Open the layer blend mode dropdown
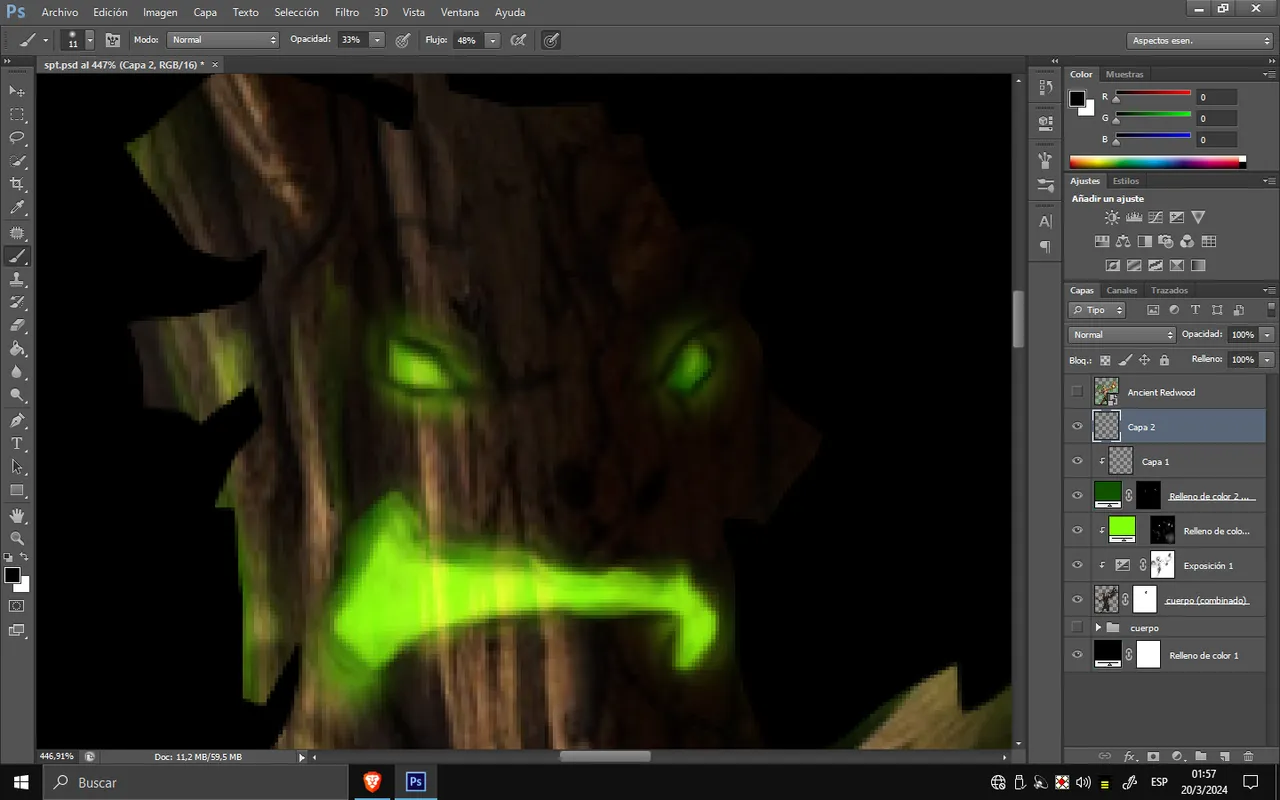Viewport: 1280px width, 800px height. [1122, 335]
